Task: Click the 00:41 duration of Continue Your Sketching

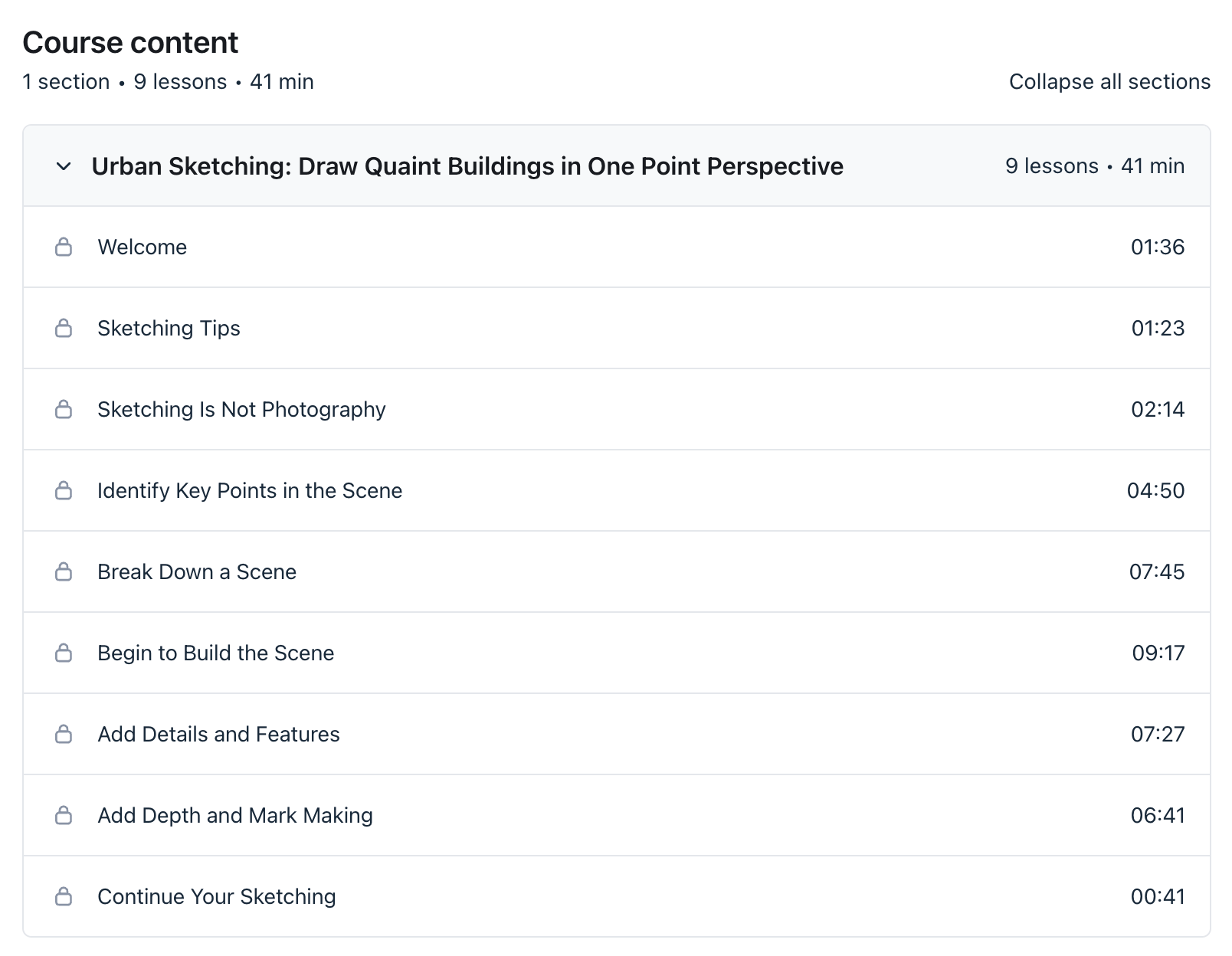Action: coord(1157,896)
